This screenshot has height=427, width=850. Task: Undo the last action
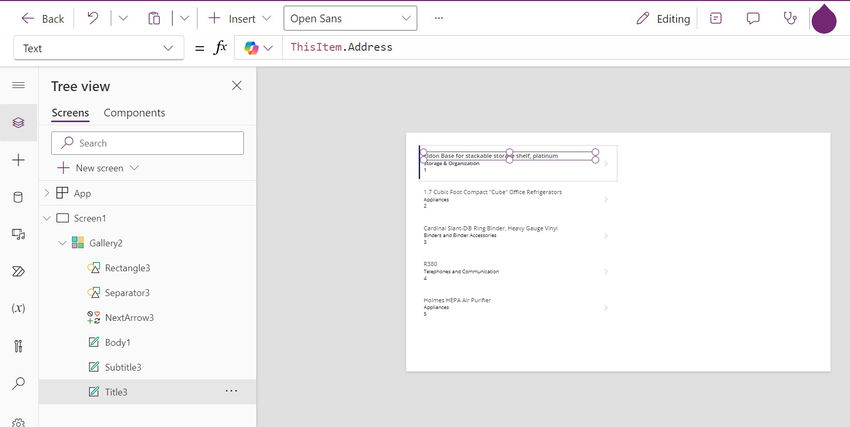click(93, 18)
